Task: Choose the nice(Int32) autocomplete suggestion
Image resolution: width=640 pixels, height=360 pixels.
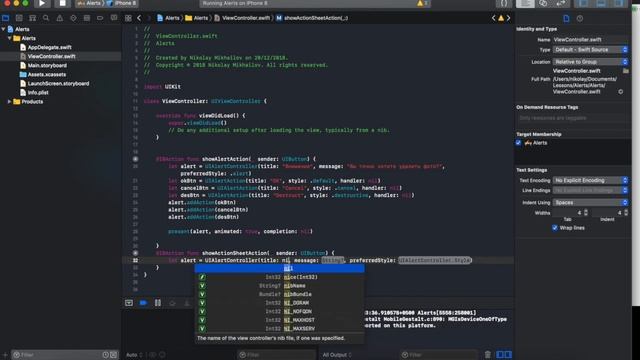Action: click(x=279, y=277)
